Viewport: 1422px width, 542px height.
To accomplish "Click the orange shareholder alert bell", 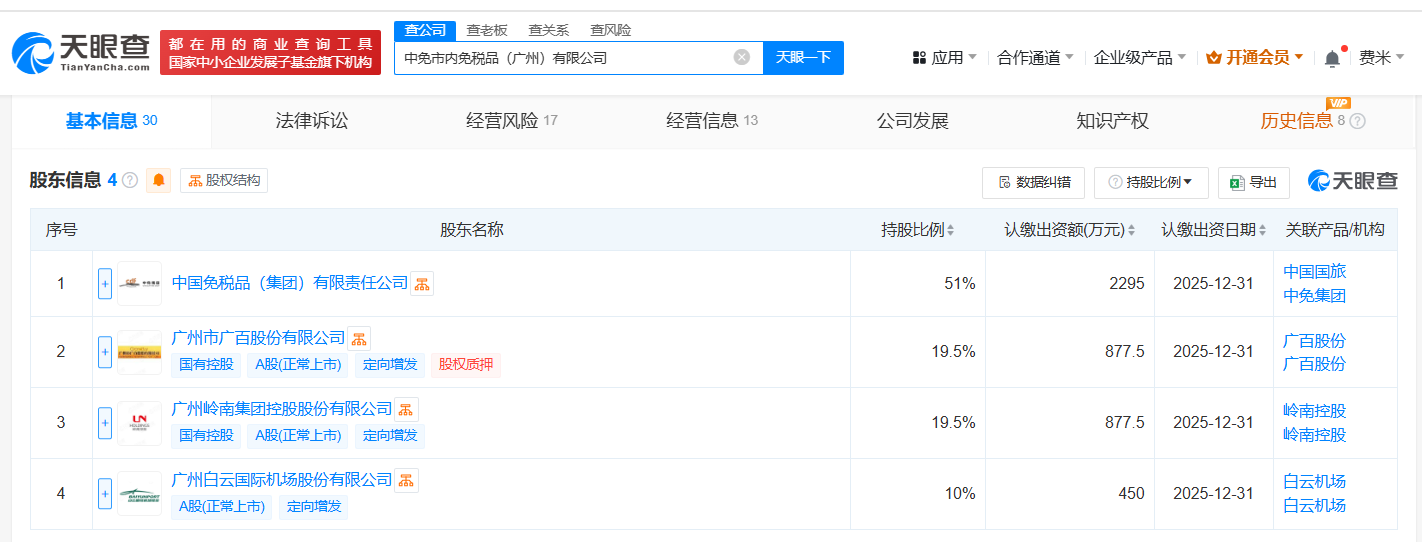I will click(x=159, y=181).
